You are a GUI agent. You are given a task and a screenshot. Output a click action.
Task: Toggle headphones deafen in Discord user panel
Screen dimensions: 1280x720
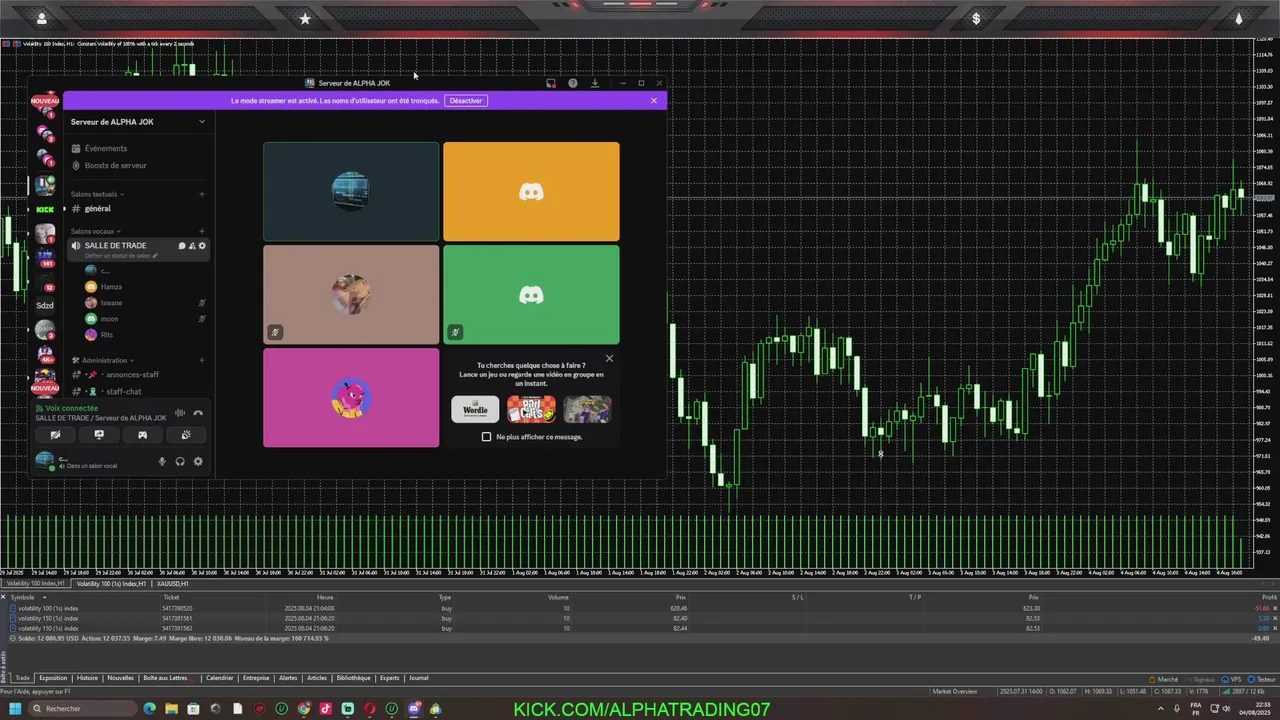pyautogui.click(x=180, y=461)
